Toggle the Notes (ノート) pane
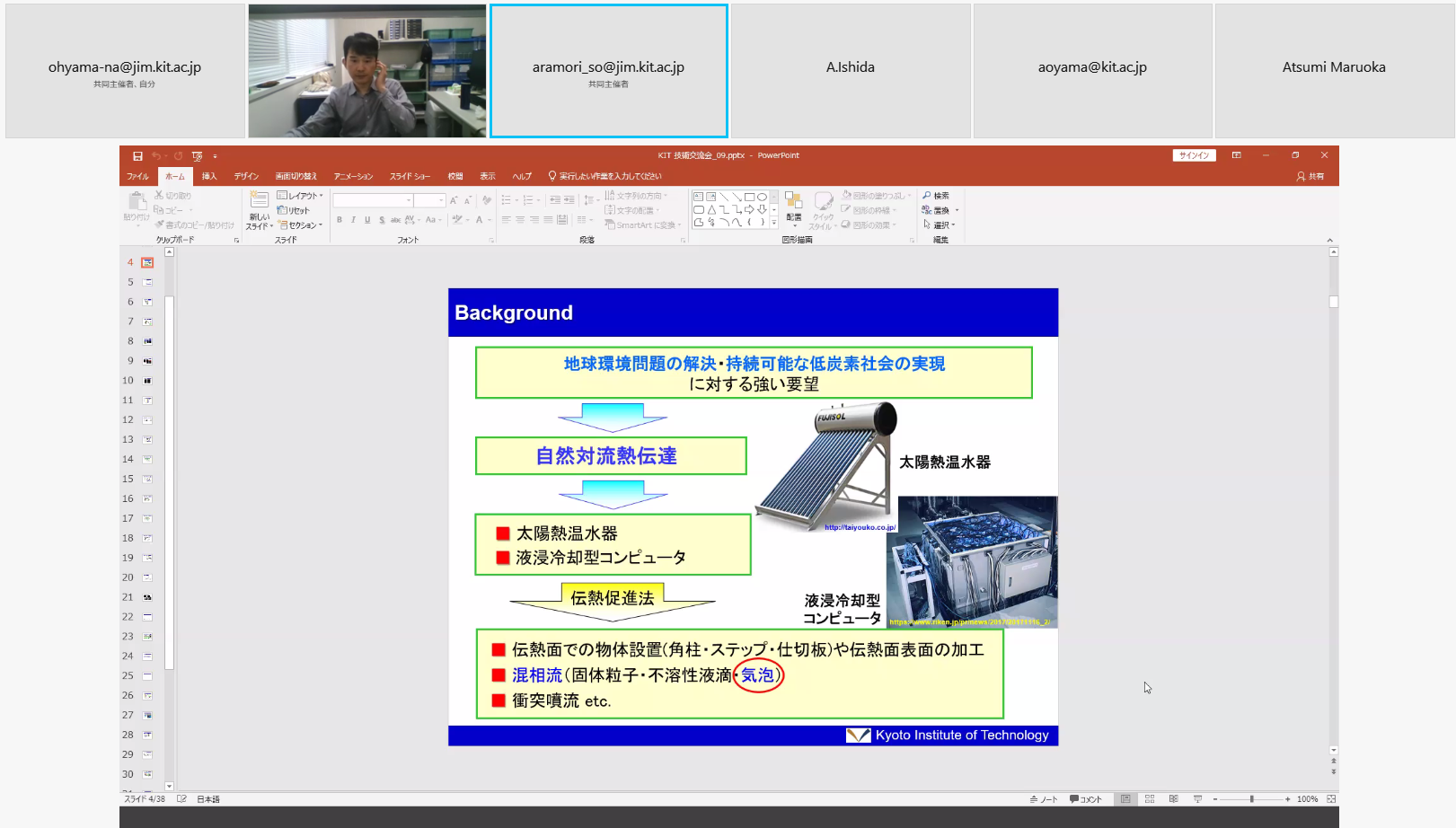 pos(1044,798)
